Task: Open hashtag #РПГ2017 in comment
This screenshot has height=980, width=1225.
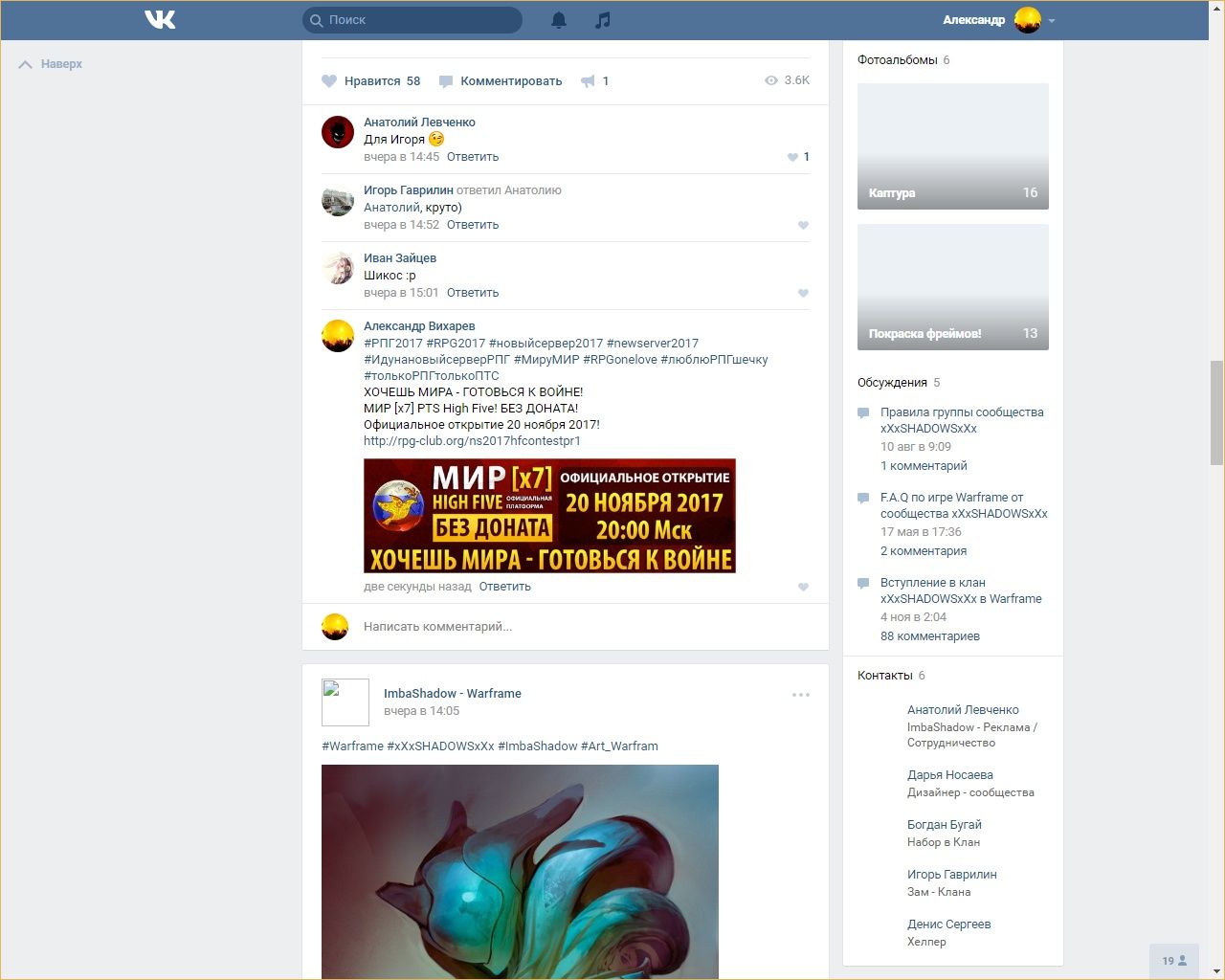Action: (x=393, y=344)
